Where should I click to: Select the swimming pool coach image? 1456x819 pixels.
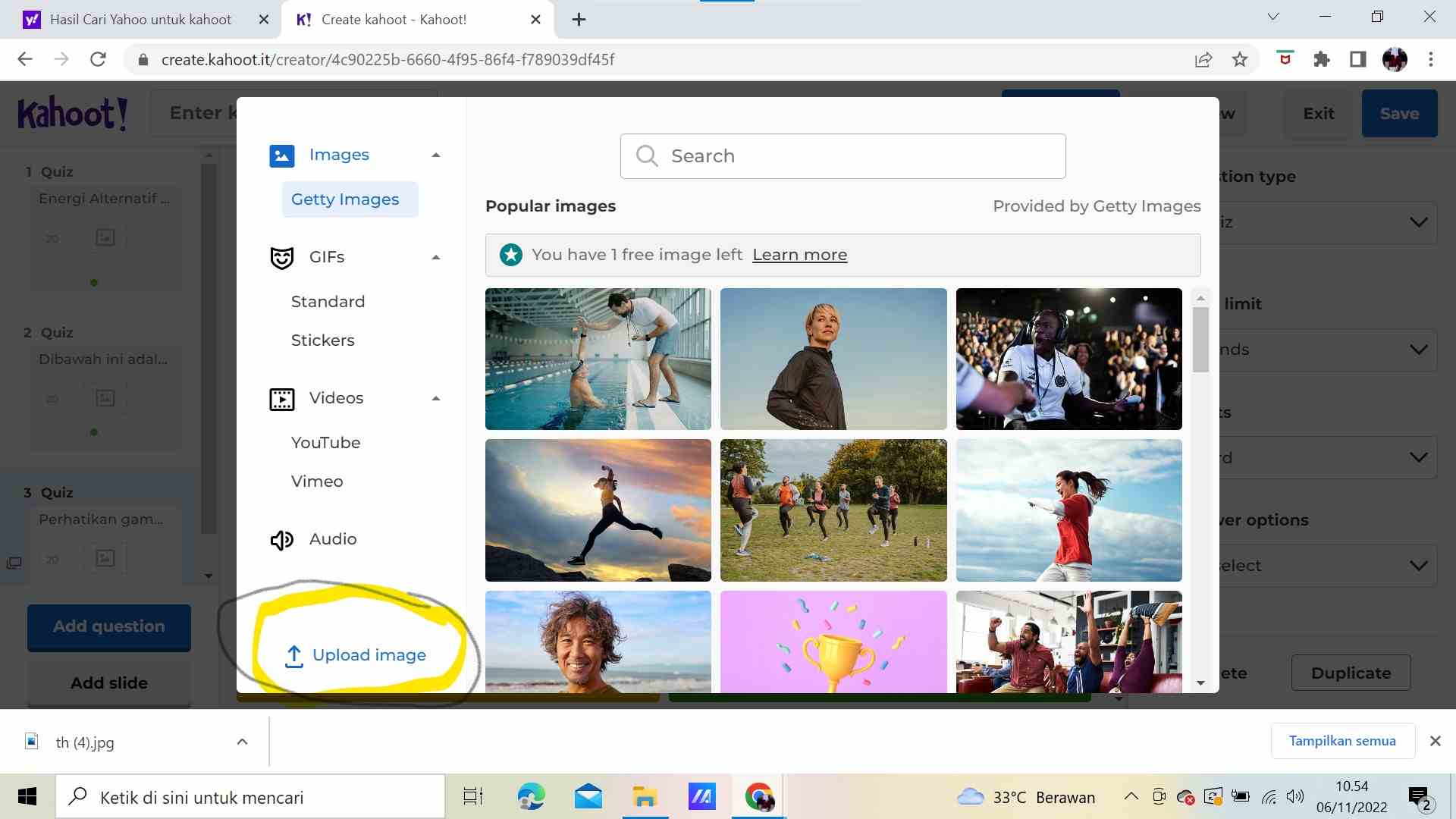598,359
